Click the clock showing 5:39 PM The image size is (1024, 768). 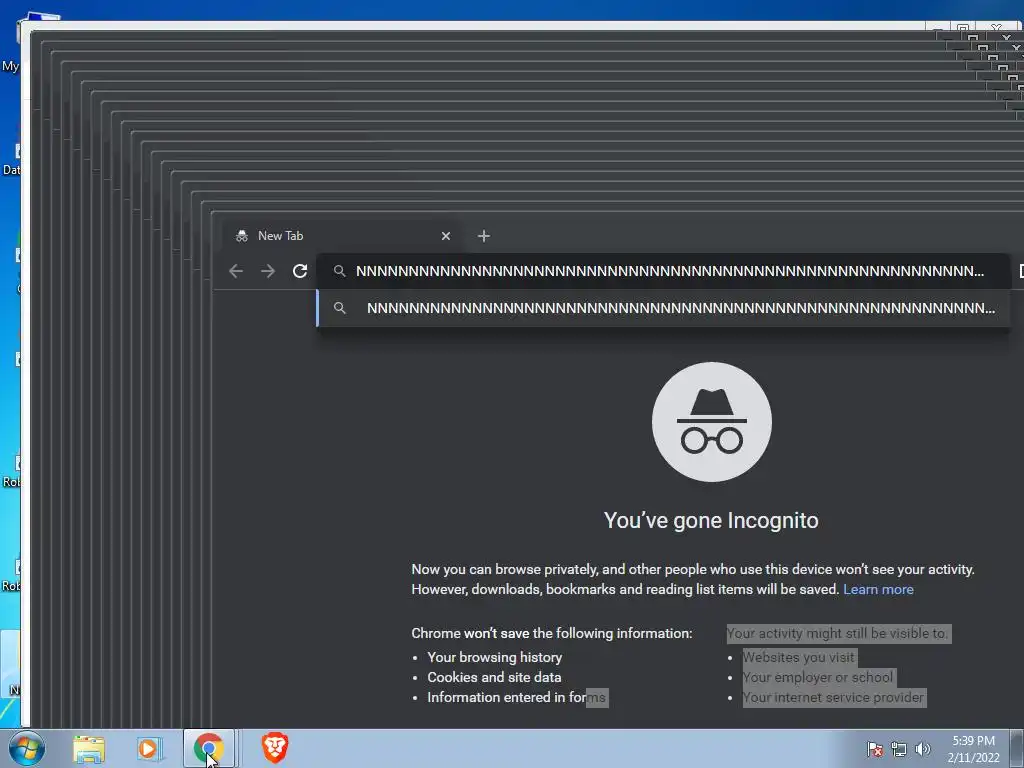pos(973,749)
